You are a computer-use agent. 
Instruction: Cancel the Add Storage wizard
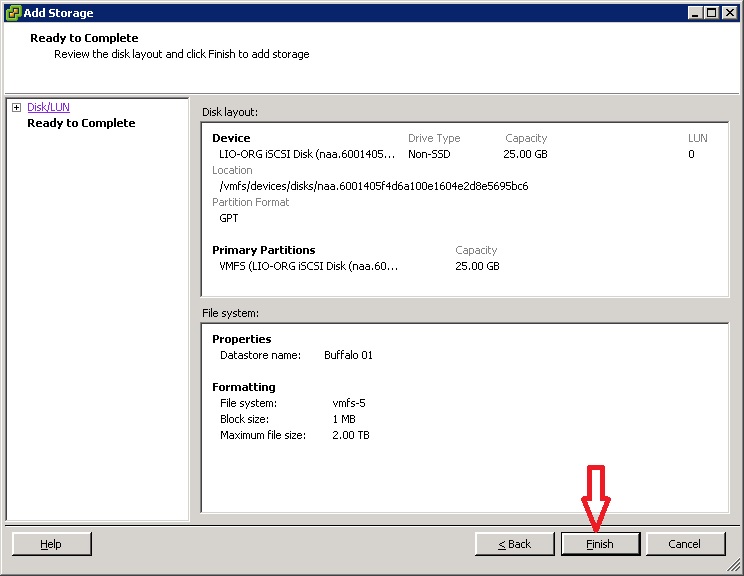point(685,544)
